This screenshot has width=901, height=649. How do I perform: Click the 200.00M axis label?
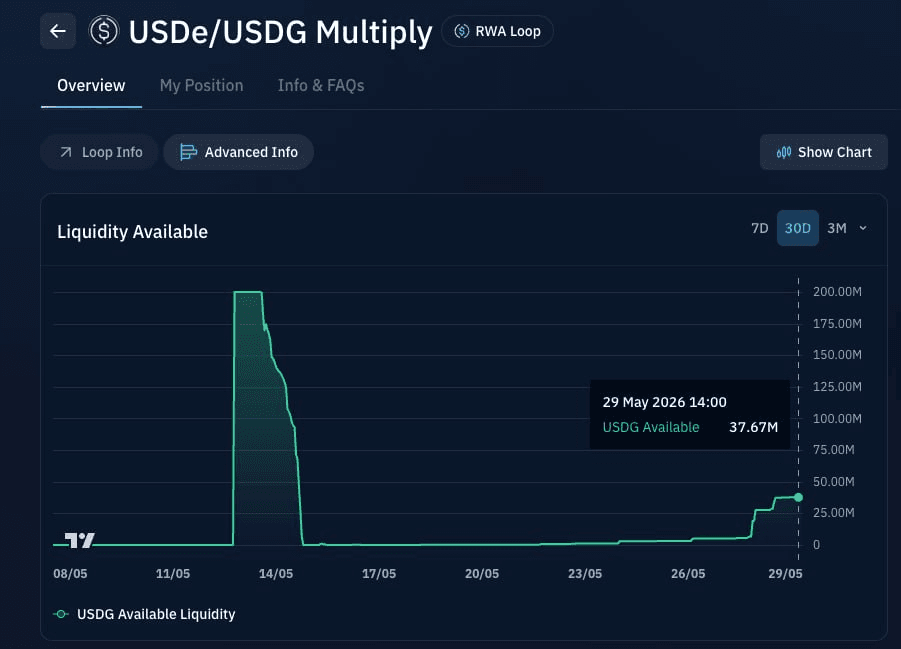[x=837, y=291]
